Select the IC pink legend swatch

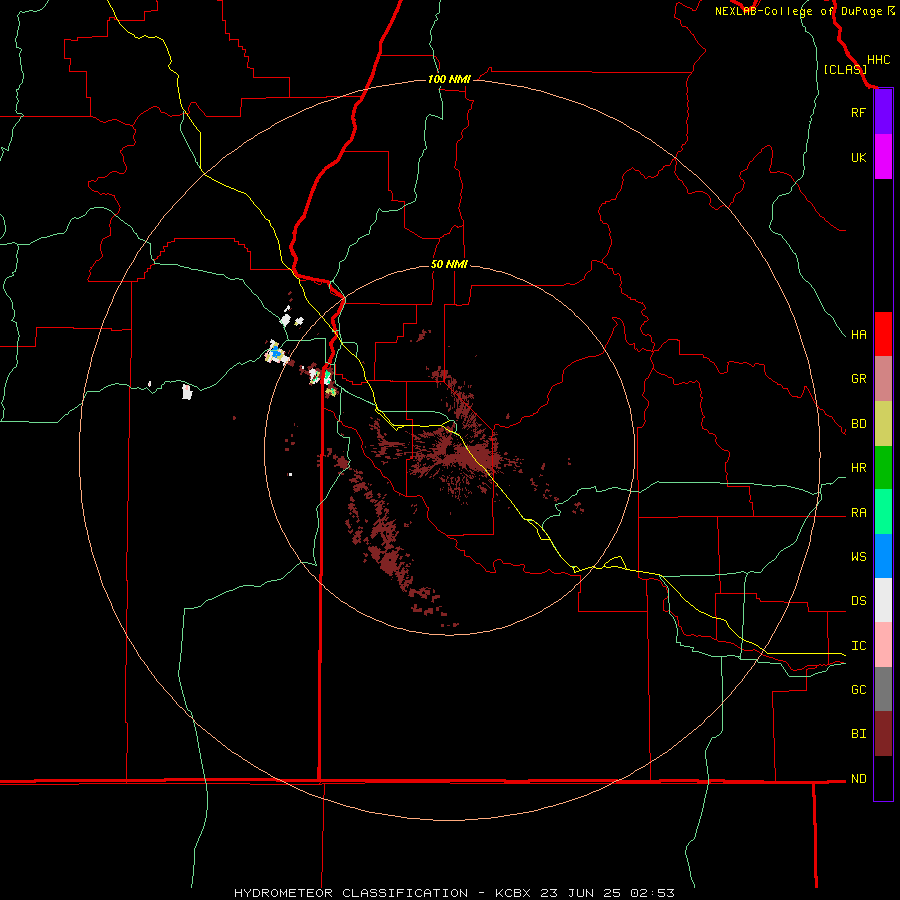click(x=883, y=645)
